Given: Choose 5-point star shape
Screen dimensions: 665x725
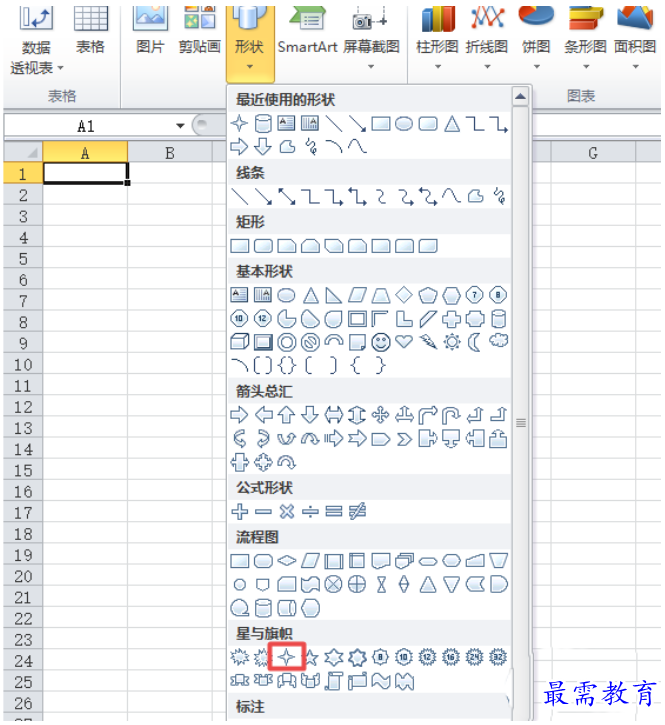Looking at the screenshot, I should point(311,657).
